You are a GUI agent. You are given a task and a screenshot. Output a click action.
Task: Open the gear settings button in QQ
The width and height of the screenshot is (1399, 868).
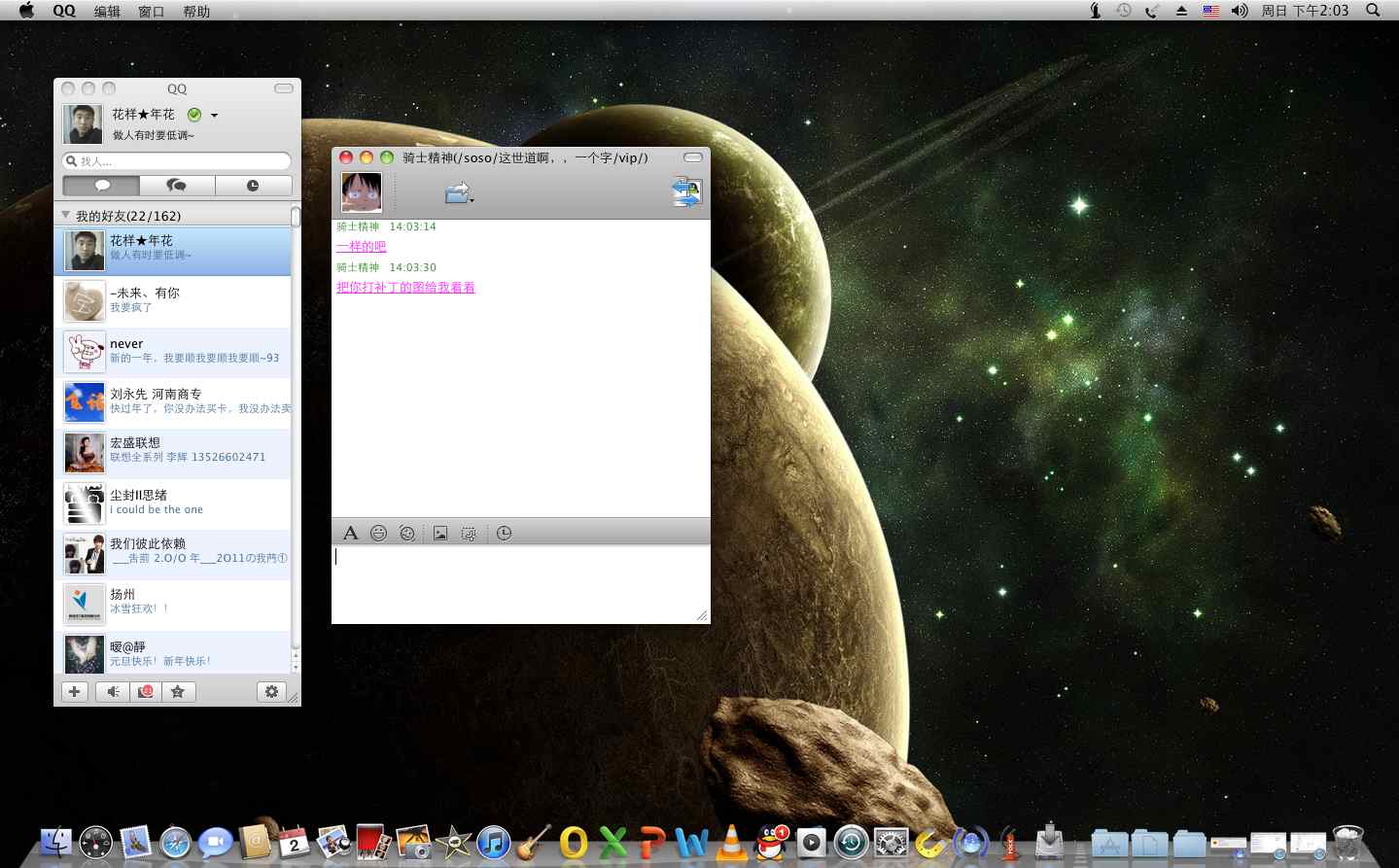(271, 691)
